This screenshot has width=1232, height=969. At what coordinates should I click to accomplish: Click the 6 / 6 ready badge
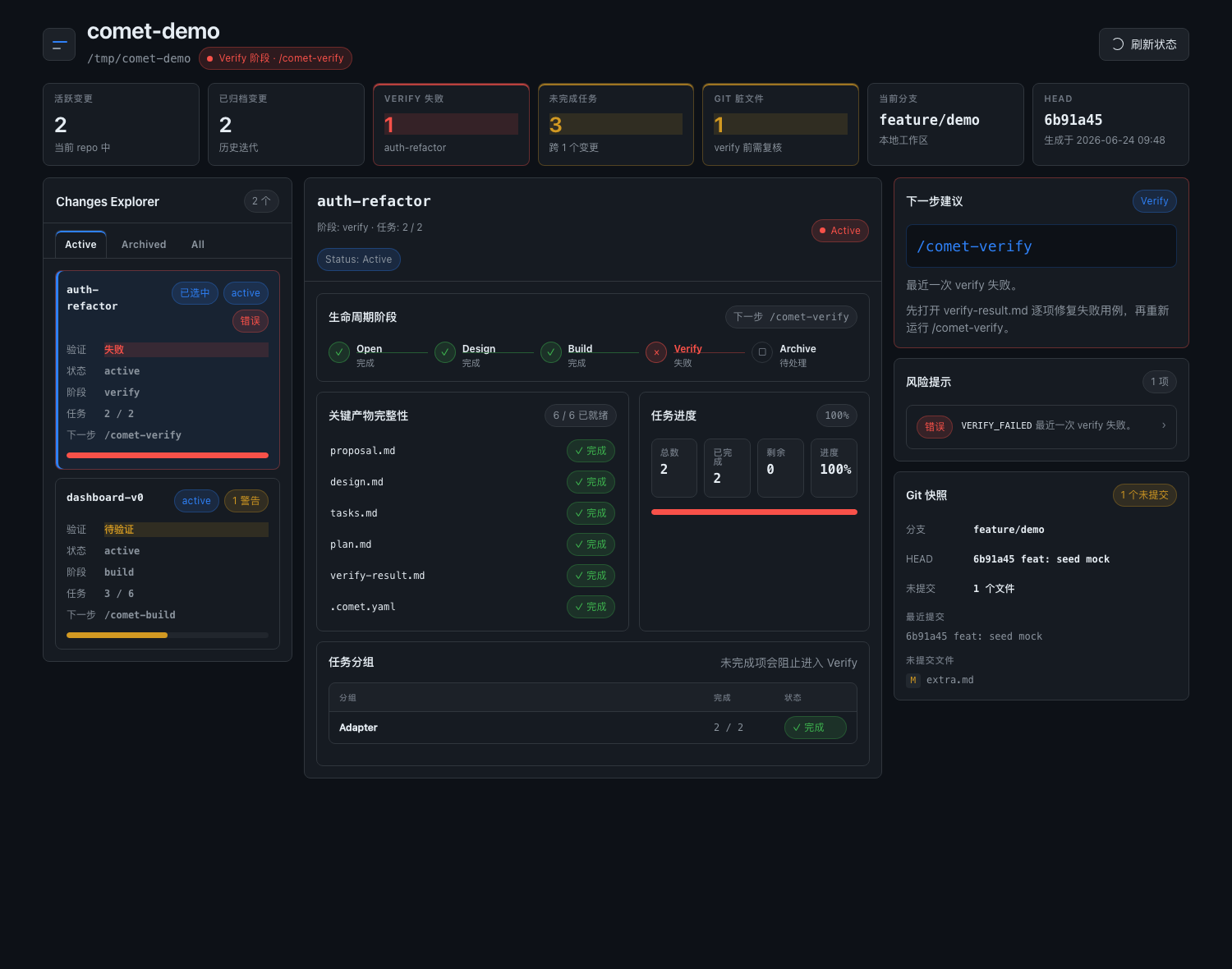581,416
